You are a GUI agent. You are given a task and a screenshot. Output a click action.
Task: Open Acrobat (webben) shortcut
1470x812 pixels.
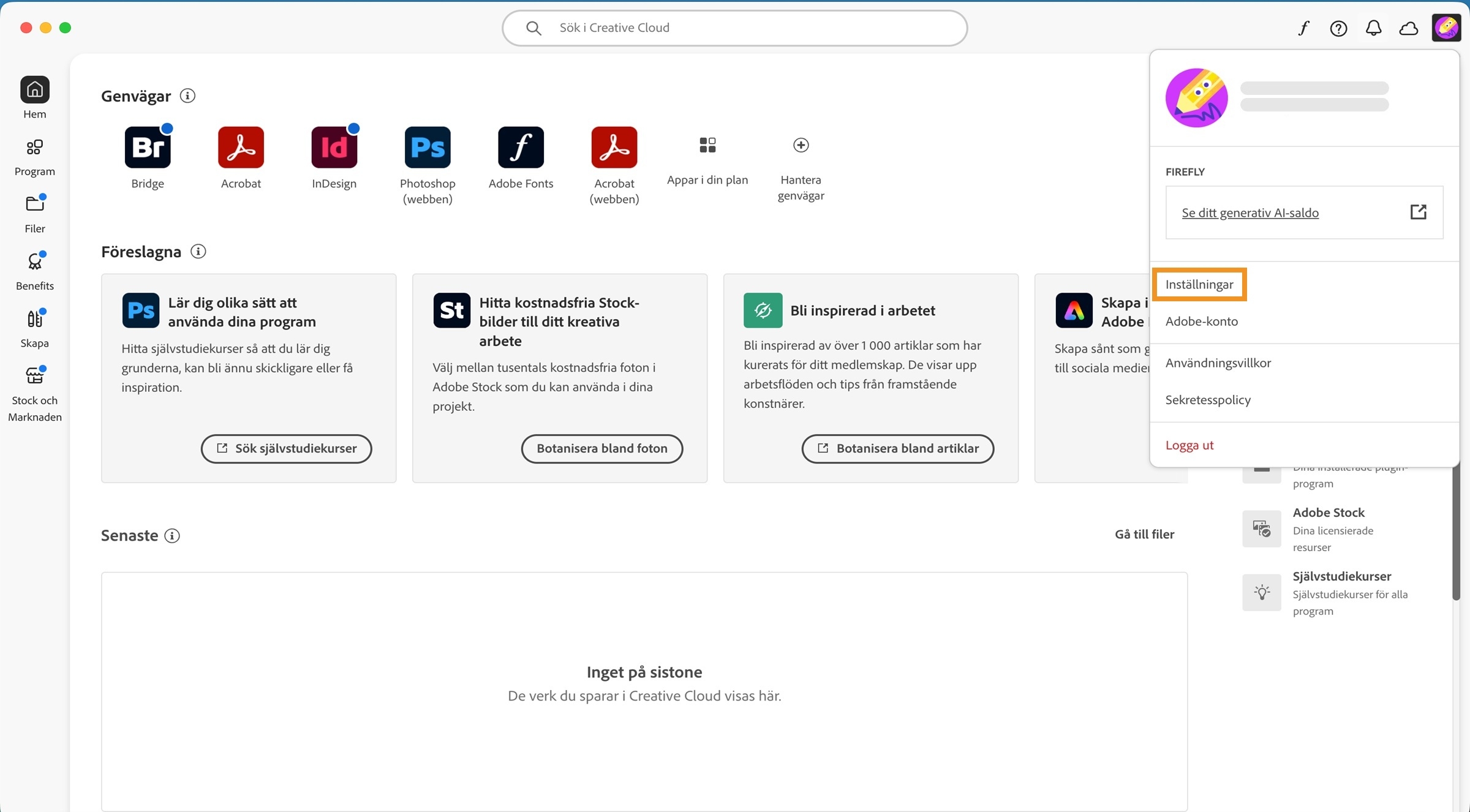pyautogui.click(x=614, y=148)
